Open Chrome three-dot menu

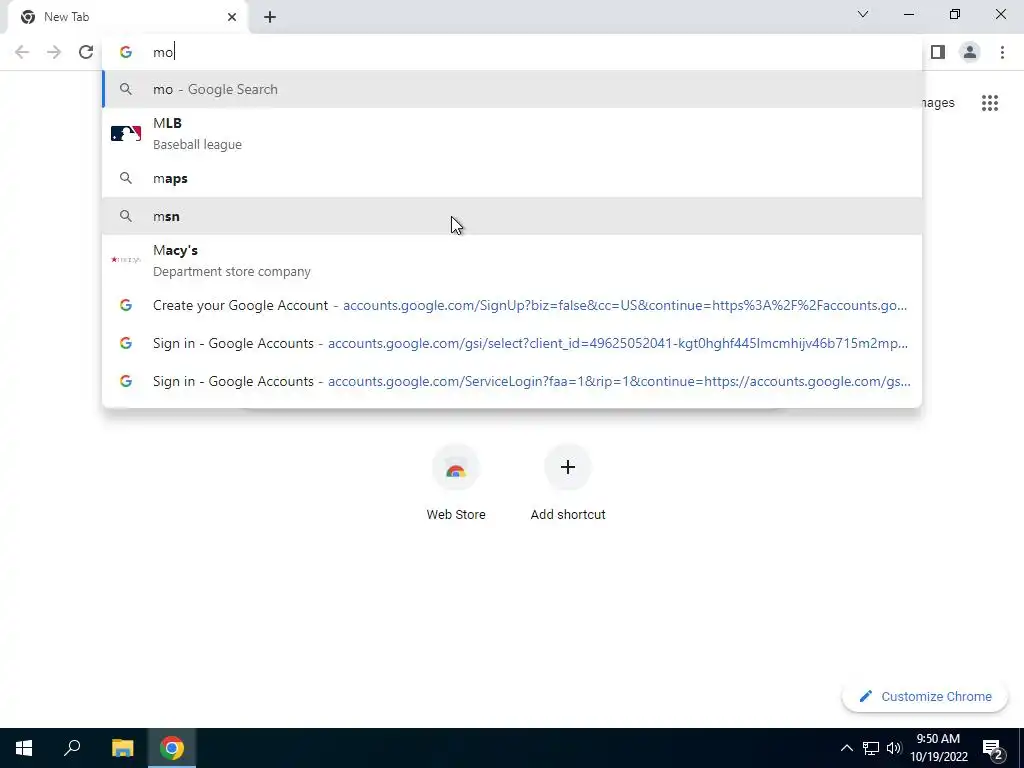(x=1002, y=52)
